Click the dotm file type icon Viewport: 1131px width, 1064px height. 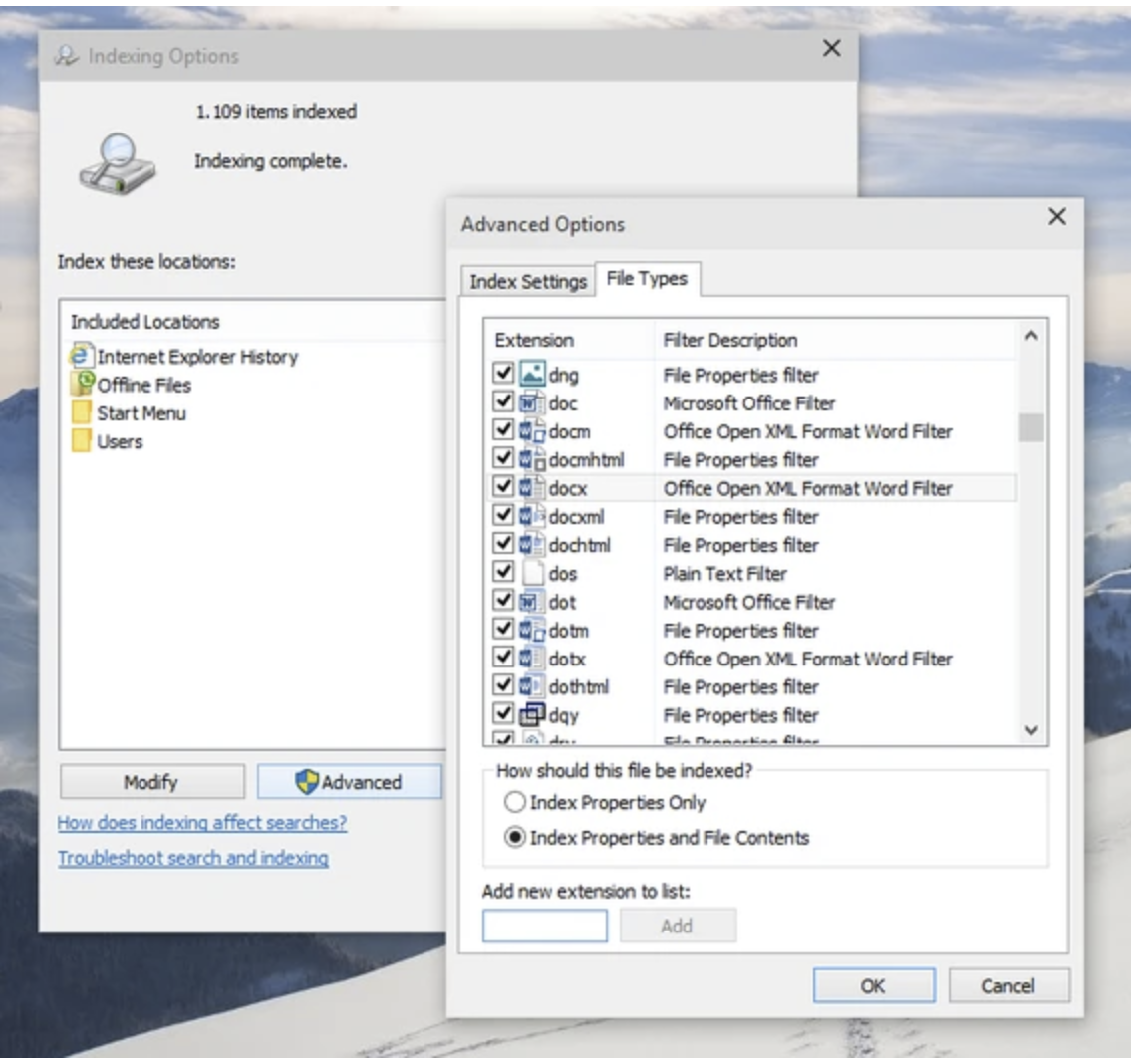tap(532, 630)
